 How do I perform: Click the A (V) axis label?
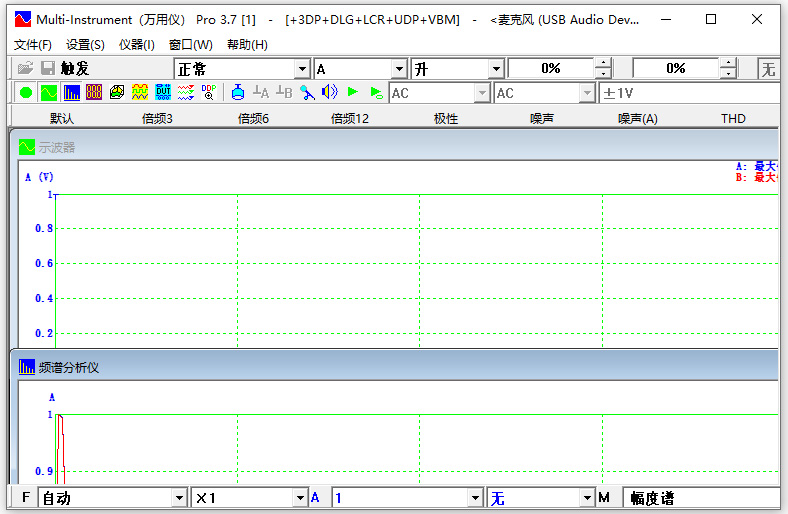click(39, 177)
